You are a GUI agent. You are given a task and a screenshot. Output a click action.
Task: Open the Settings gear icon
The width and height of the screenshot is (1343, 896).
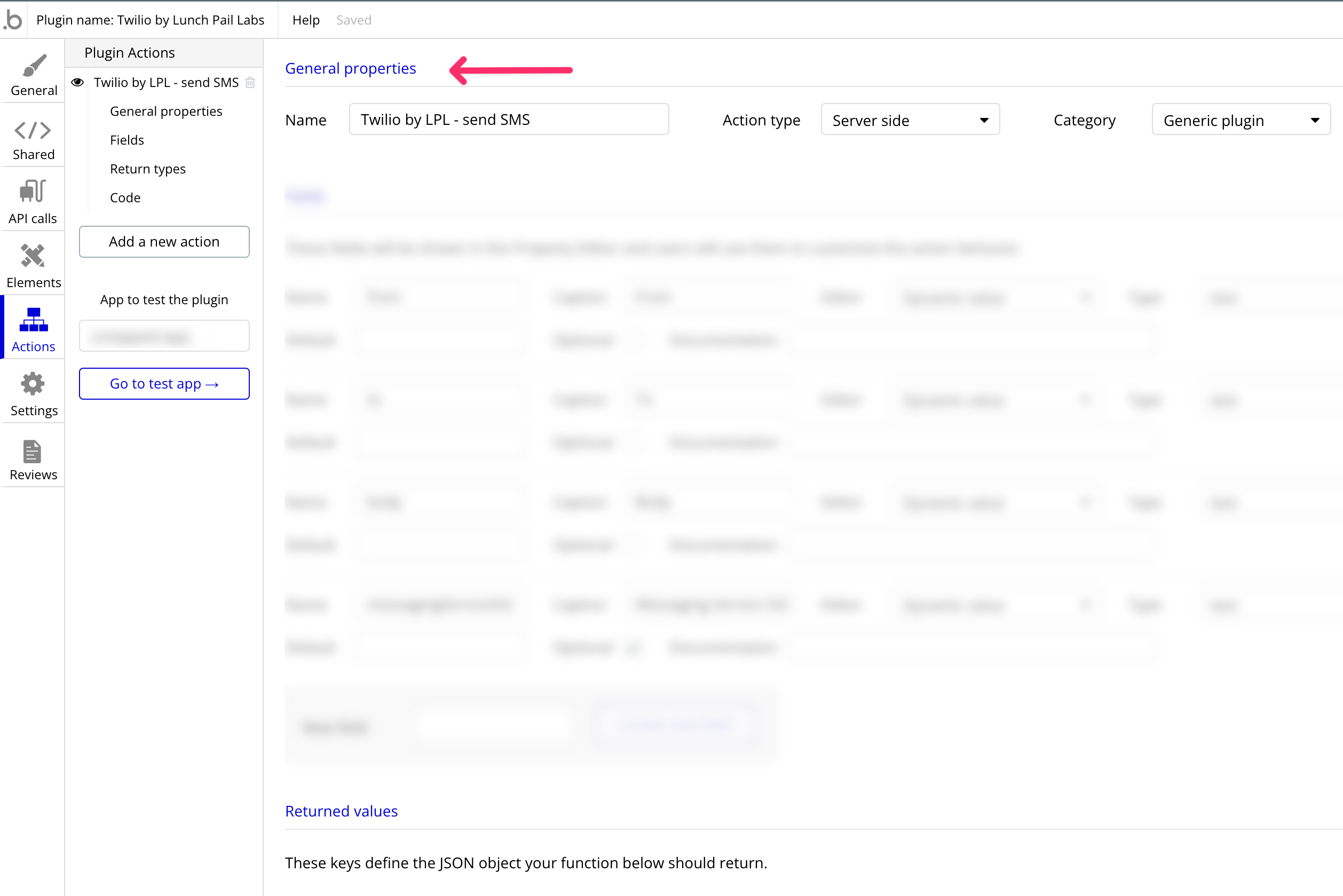pyautogui.click(x=33, y=384)
